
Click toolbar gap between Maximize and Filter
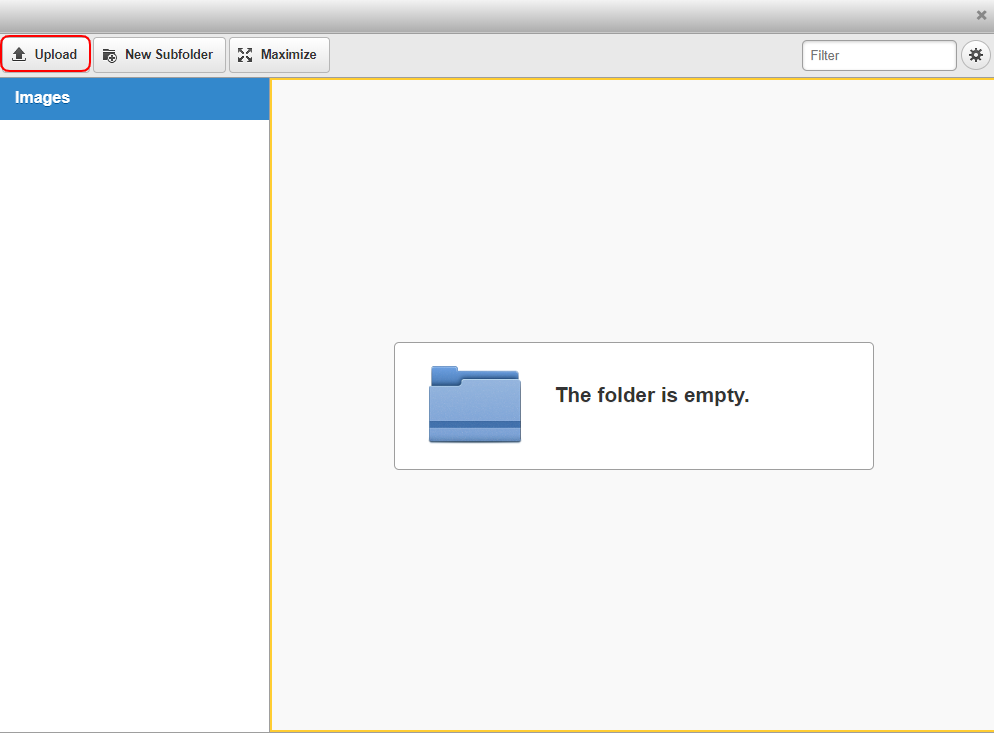565,55
